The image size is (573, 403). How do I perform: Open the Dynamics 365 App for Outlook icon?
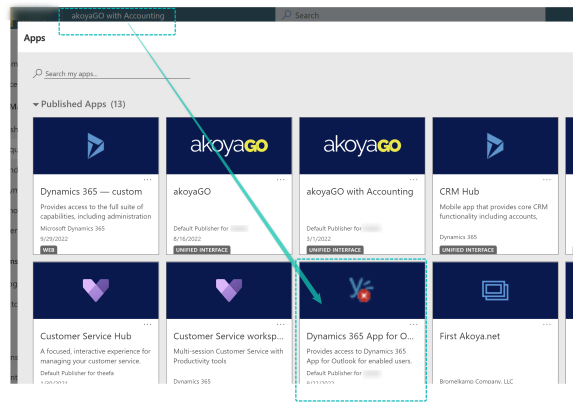click(362, 290)
